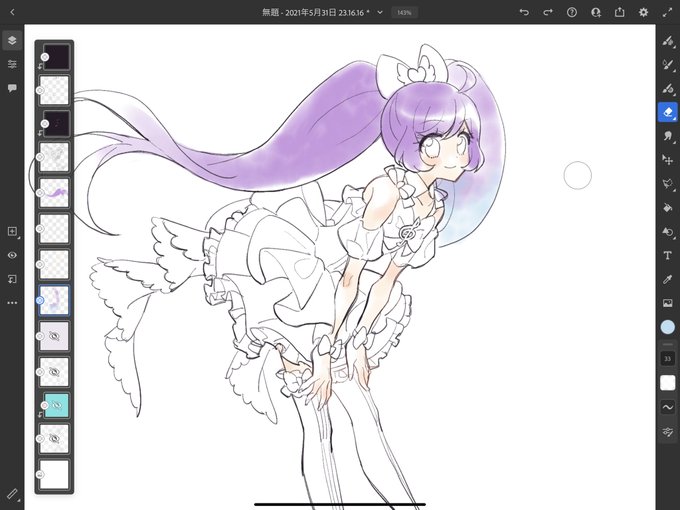Image resolution: width=680 pixels, height=510 pixels.
Task: Undo the last stroke
Action: point(524,12)
